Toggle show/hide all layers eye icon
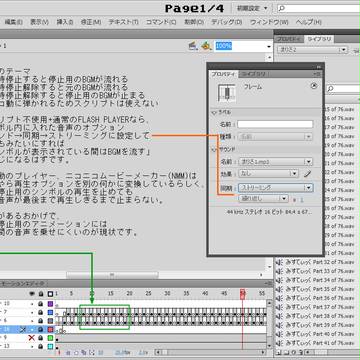The image size is (360, 360). tap(32, 294)
